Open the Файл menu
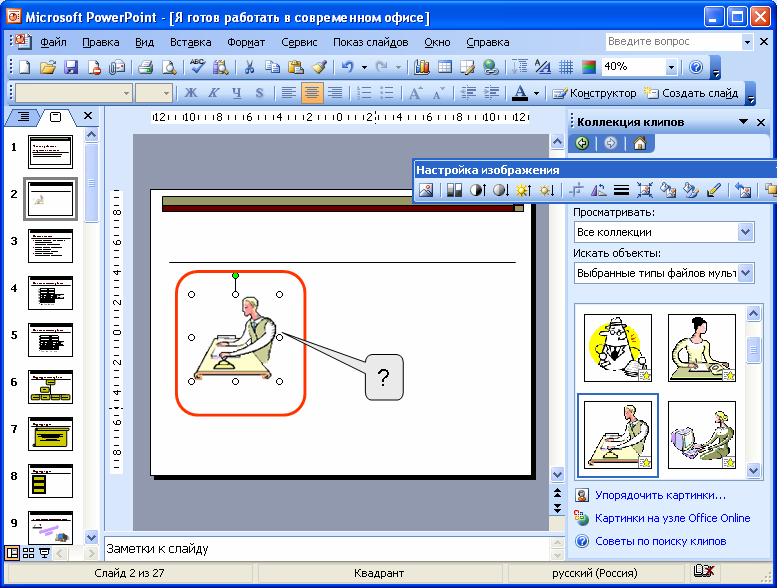This screenshot has width=777, height=588. pos(53,42)
